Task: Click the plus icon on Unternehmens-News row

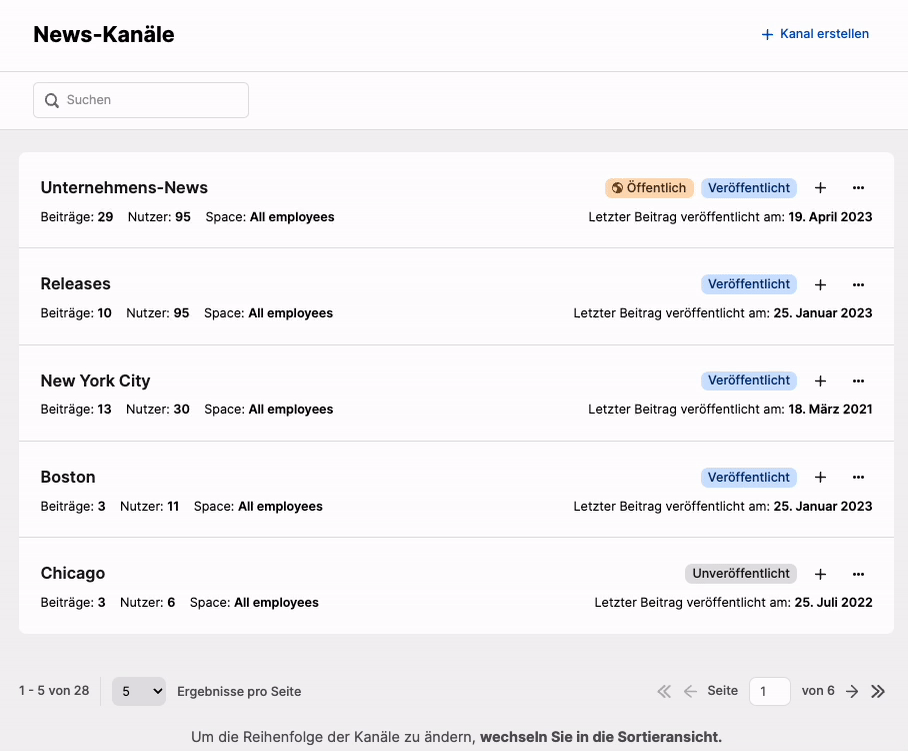Action: [x=820, y=188]
